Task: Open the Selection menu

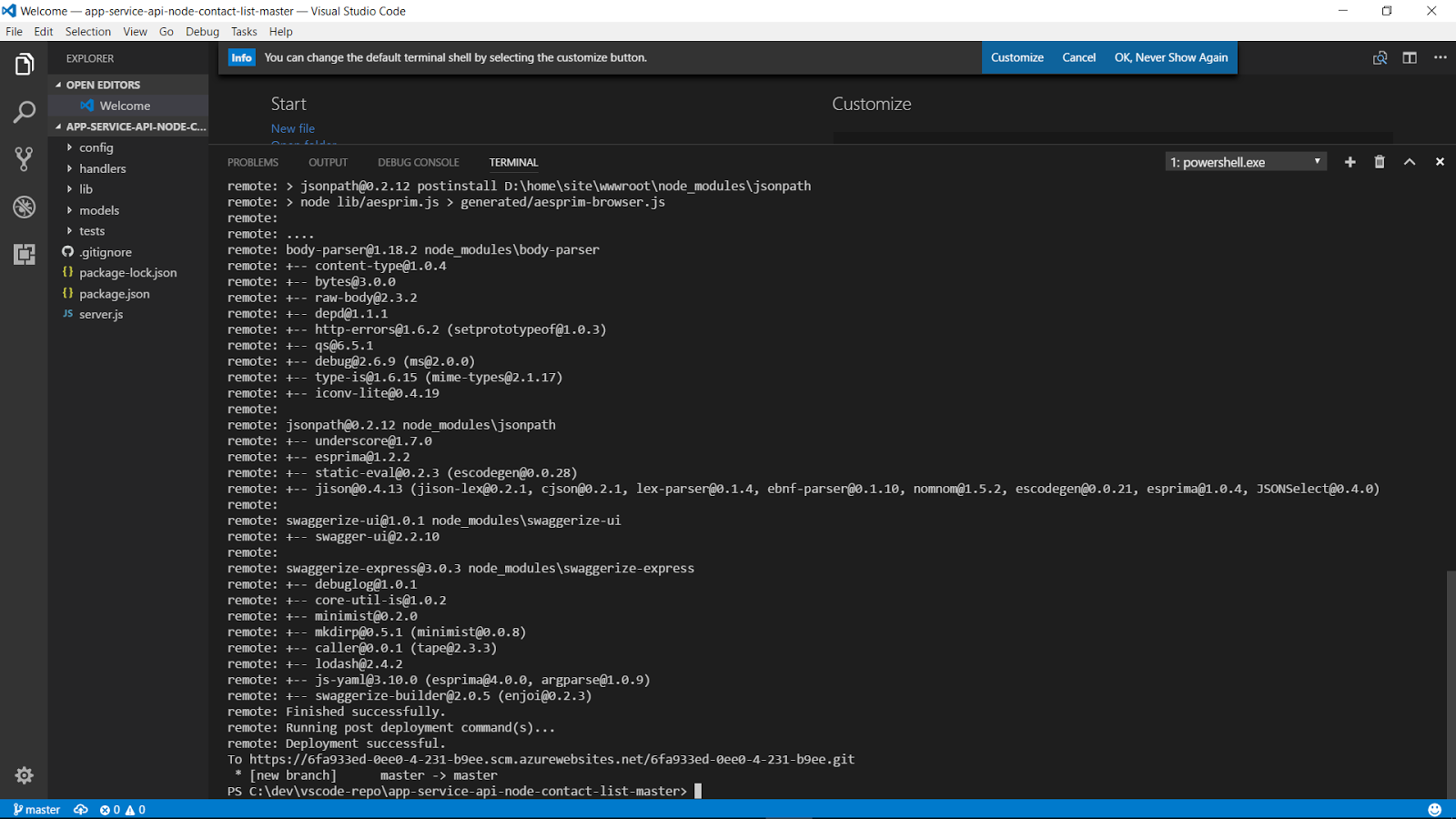Action: 87,31
